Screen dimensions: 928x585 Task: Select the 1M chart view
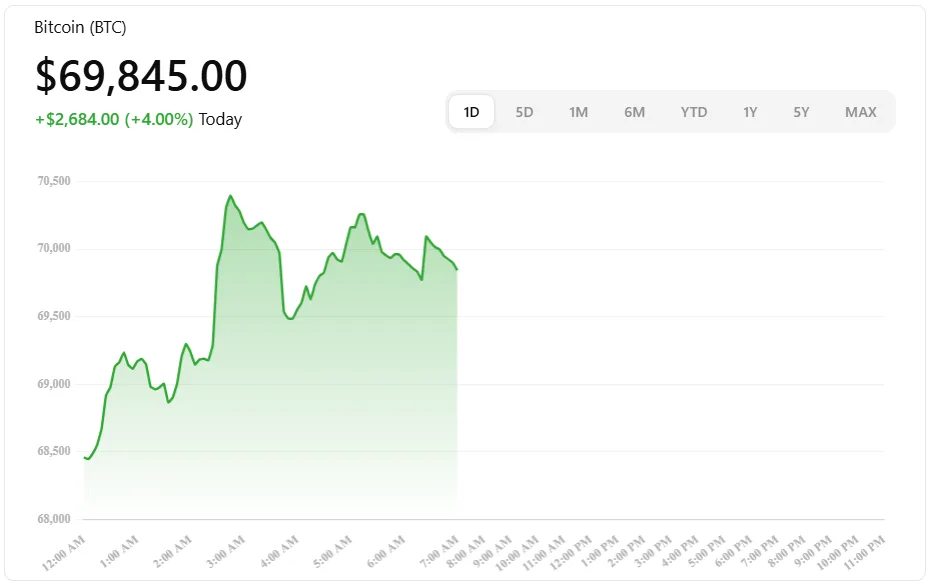click(x=579, y=112)
